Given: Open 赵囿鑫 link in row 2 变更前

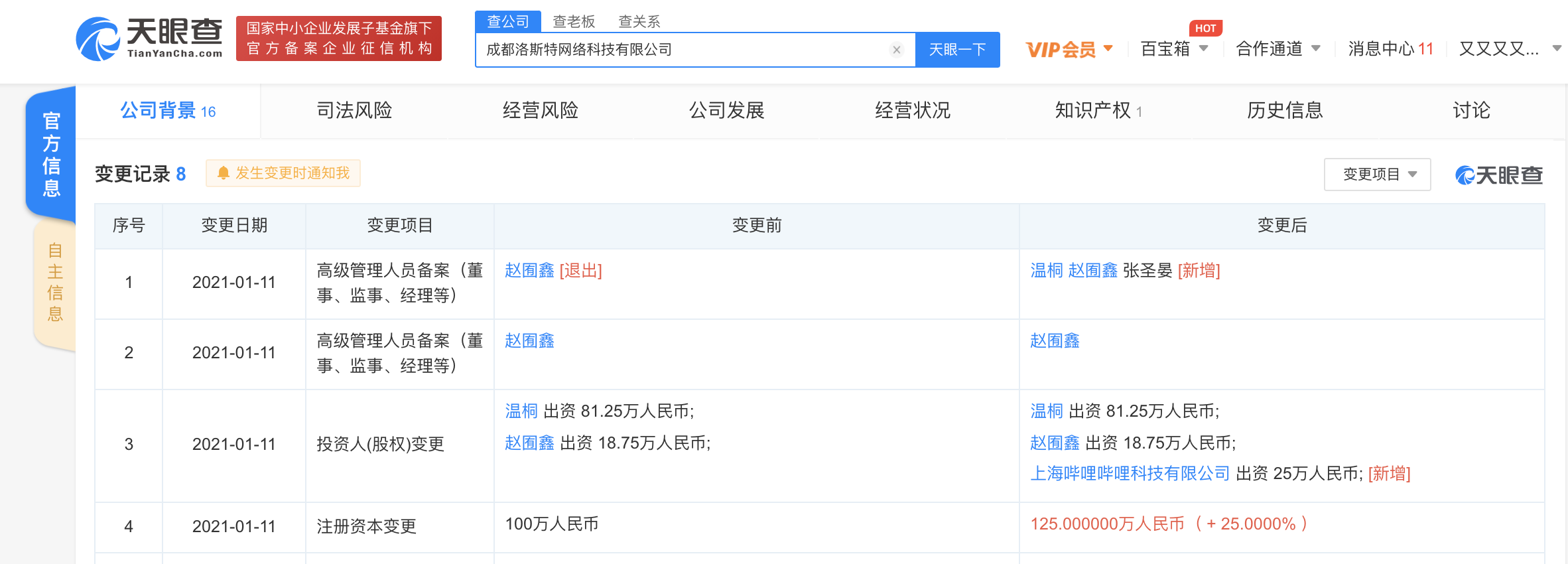Looking at the screenshot, I should [529, 341].
